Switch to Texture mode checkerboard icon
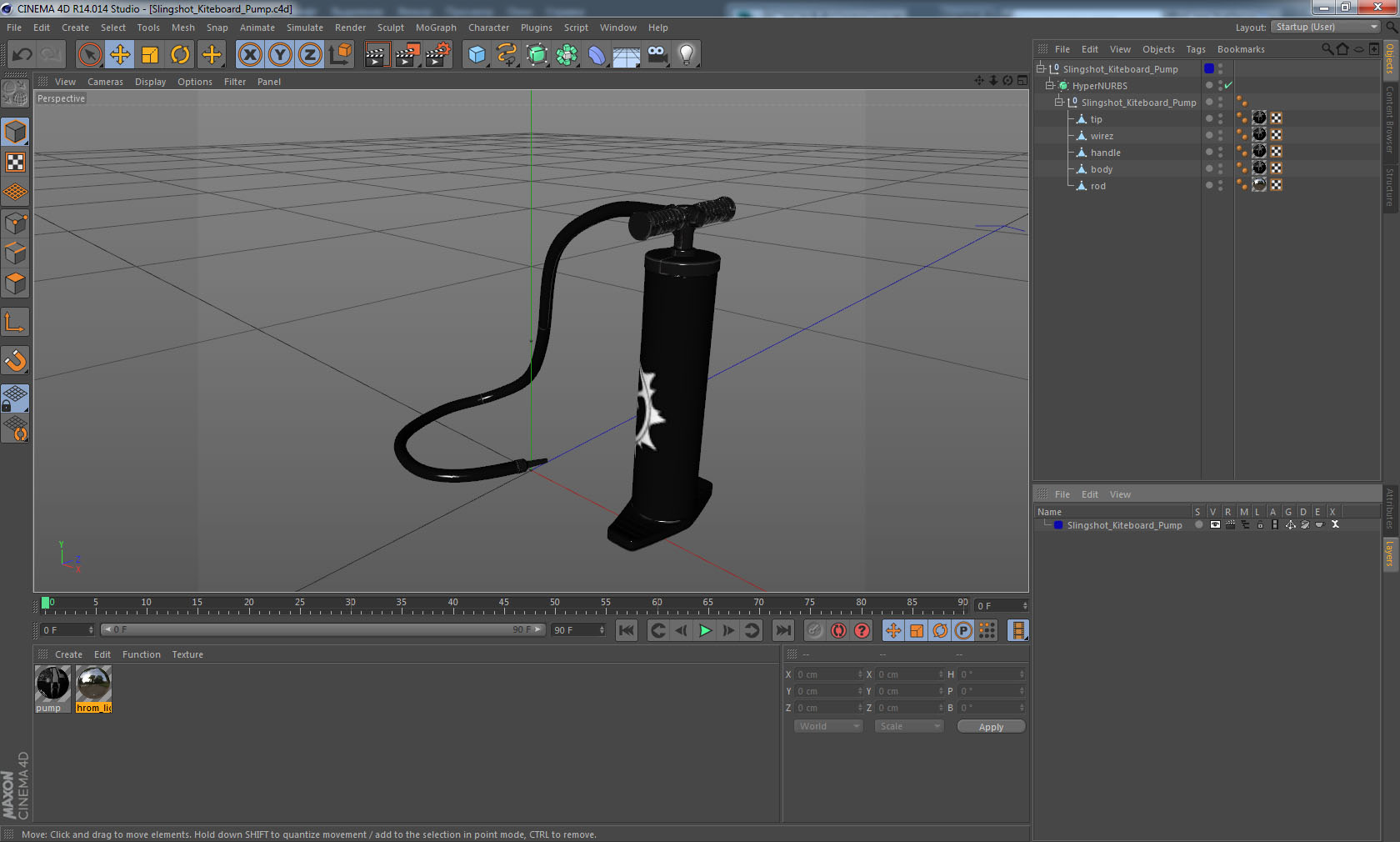Image resolution: width=1400 pixels, height=842 pixels. [16, 162]
